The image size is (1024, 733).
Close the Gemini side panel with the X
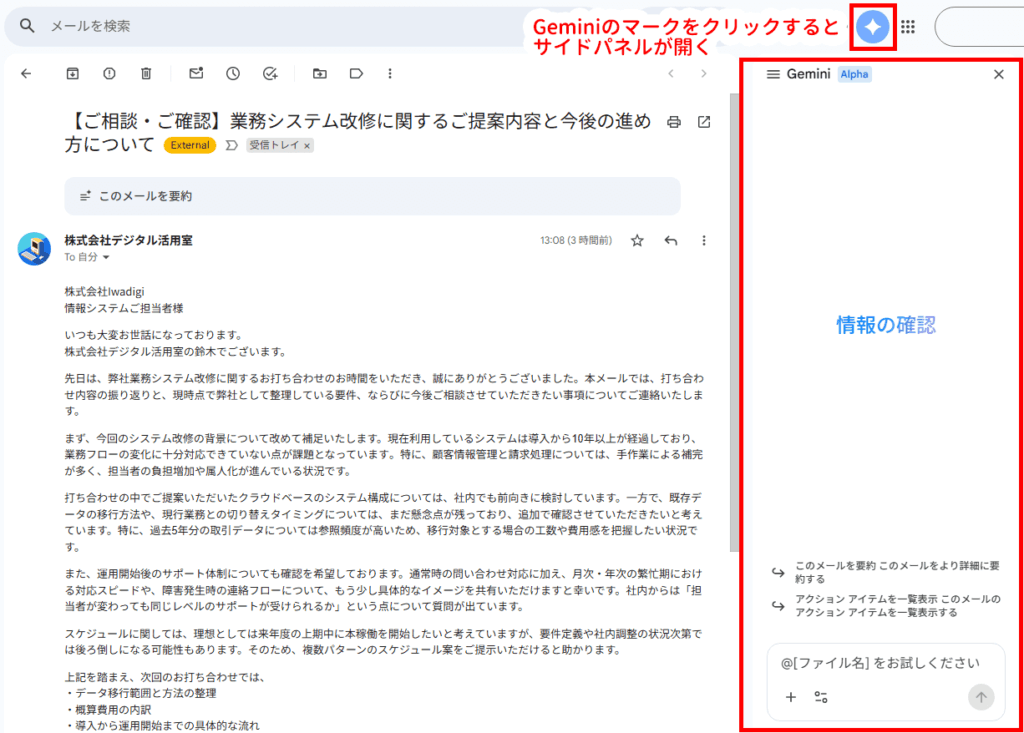point(998,74)
